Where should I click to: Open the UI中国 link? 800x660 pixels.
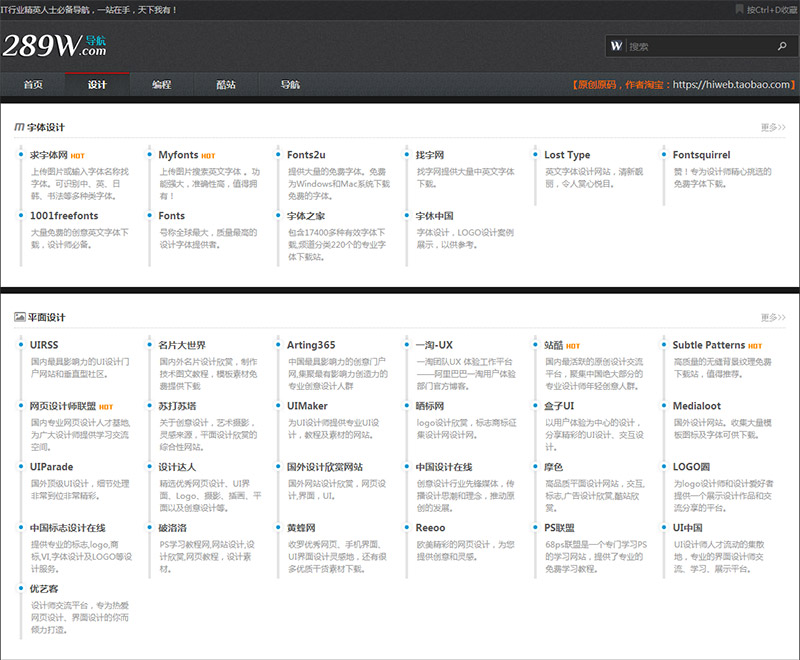tap(687, 527)
